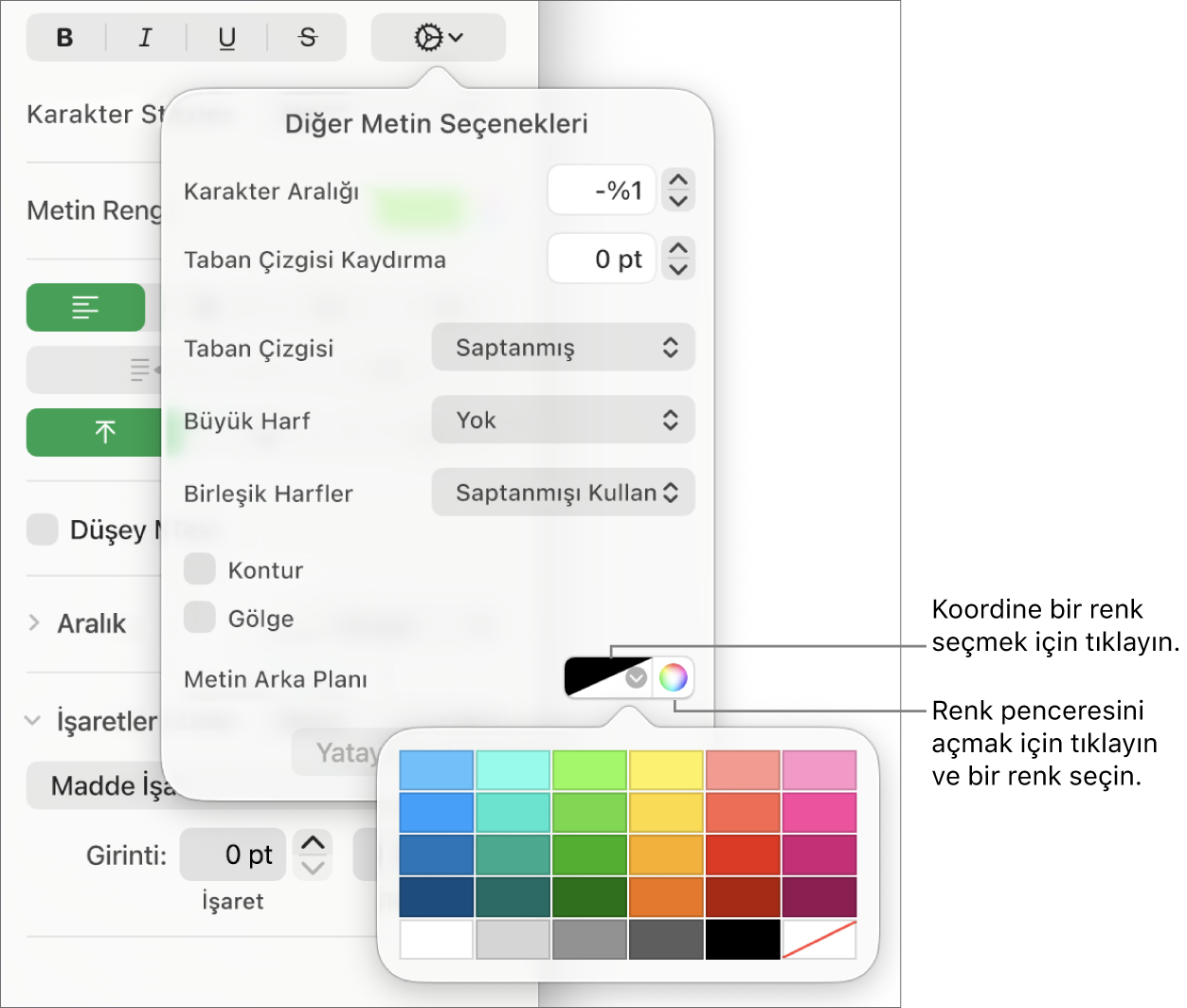Pick the navy blue swatch in fourth row
The height and width of the screenshot is (1008, 1187).
click(x=437, y=897)
